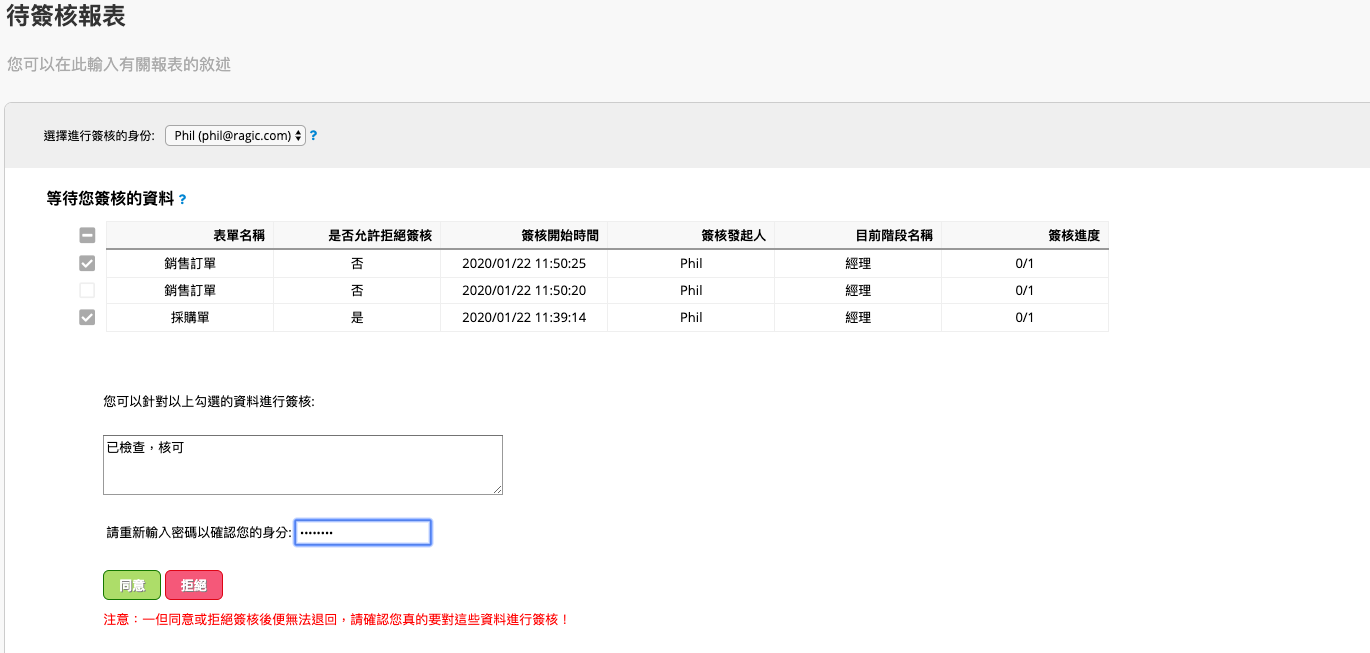1370x653 pixels.
Task: Click the 簽核開始時間 column header
Action: [560, 236]
